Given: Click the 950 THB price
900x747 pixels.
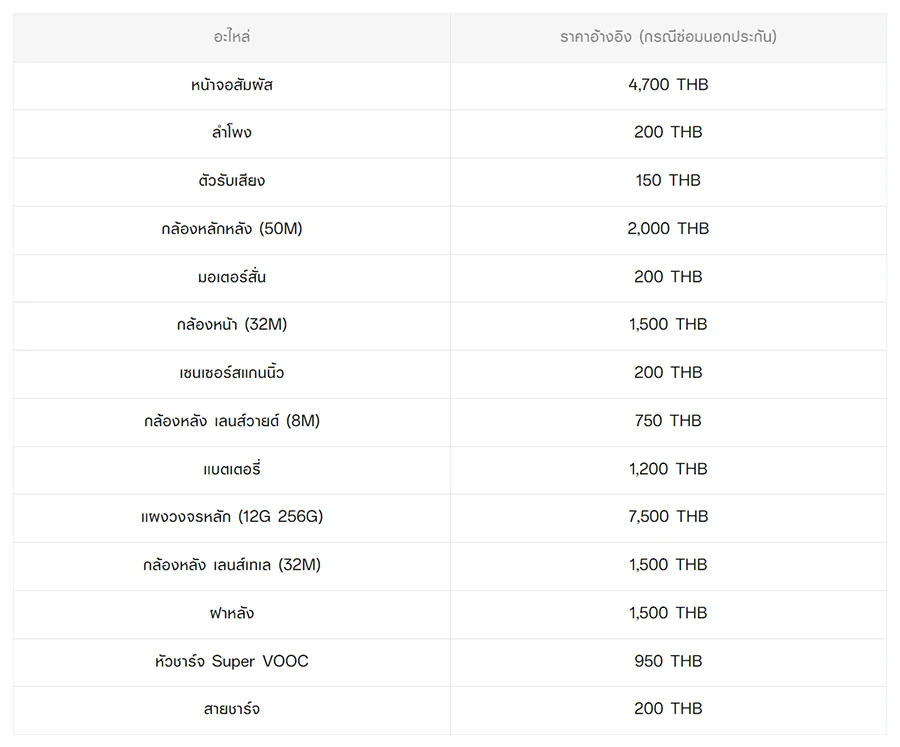Looking at the screenshot, I should pos(668,661).
